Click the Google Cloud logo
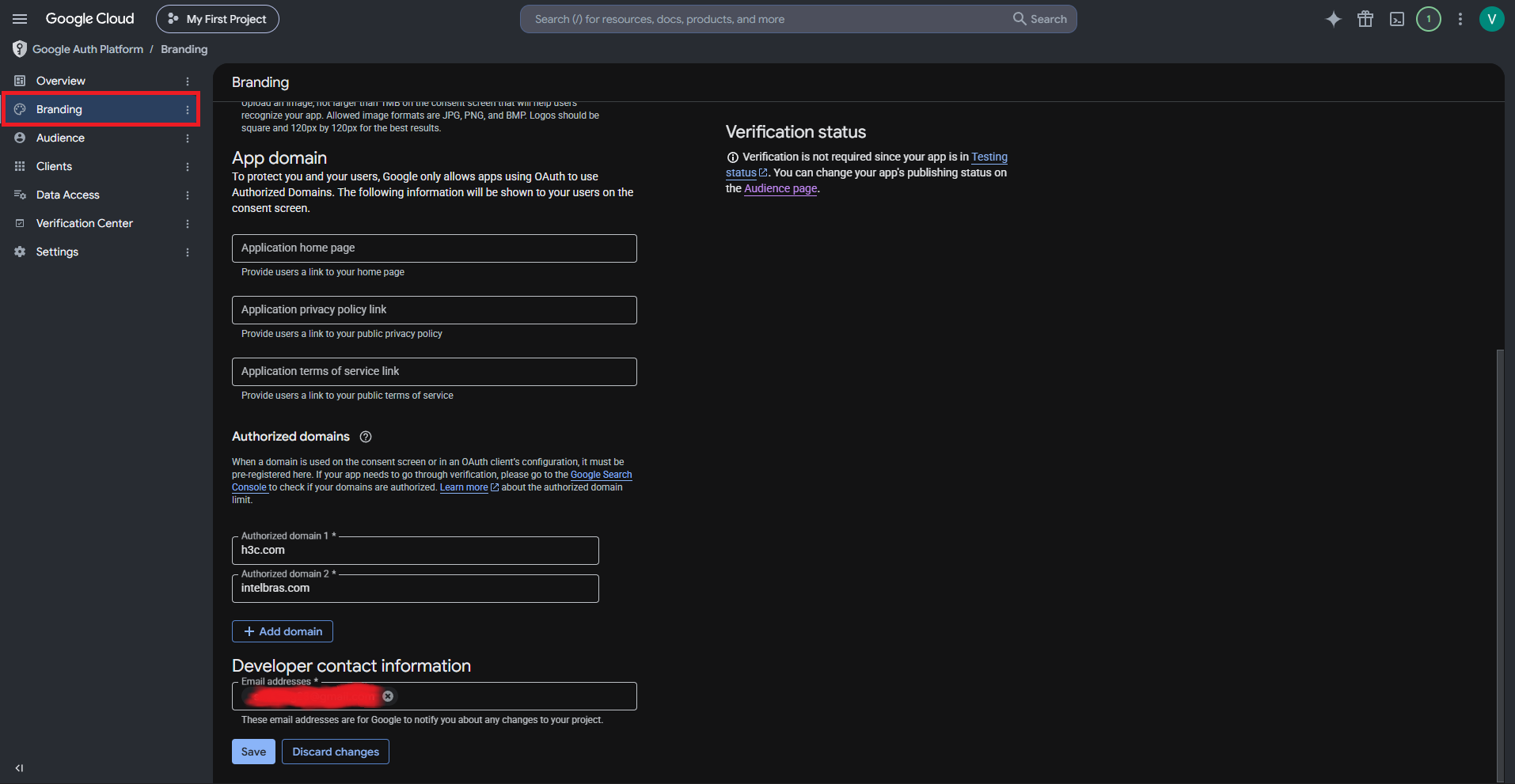Viewport: 1515px width, 784px height. (x=89, y=19)
